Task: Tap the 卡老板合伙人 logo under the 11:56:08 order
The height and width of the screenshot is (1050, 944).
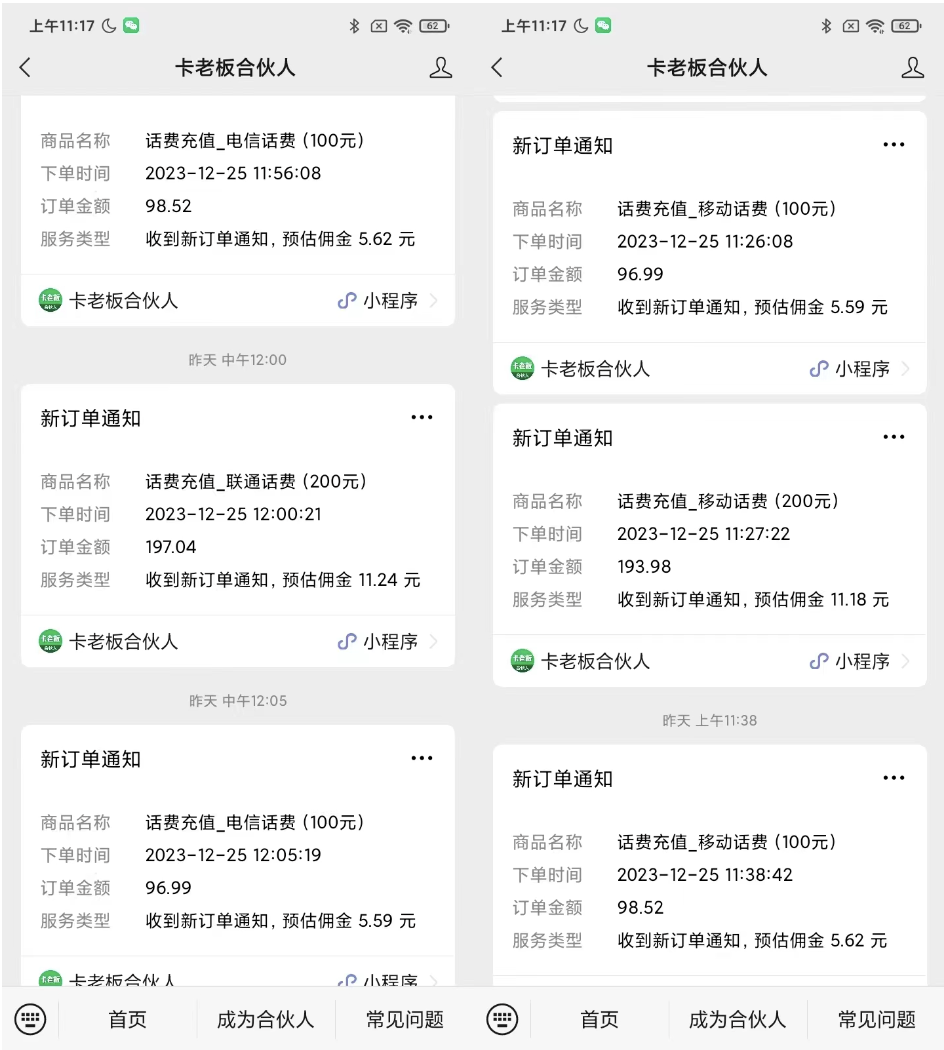Action: point(50,301)
